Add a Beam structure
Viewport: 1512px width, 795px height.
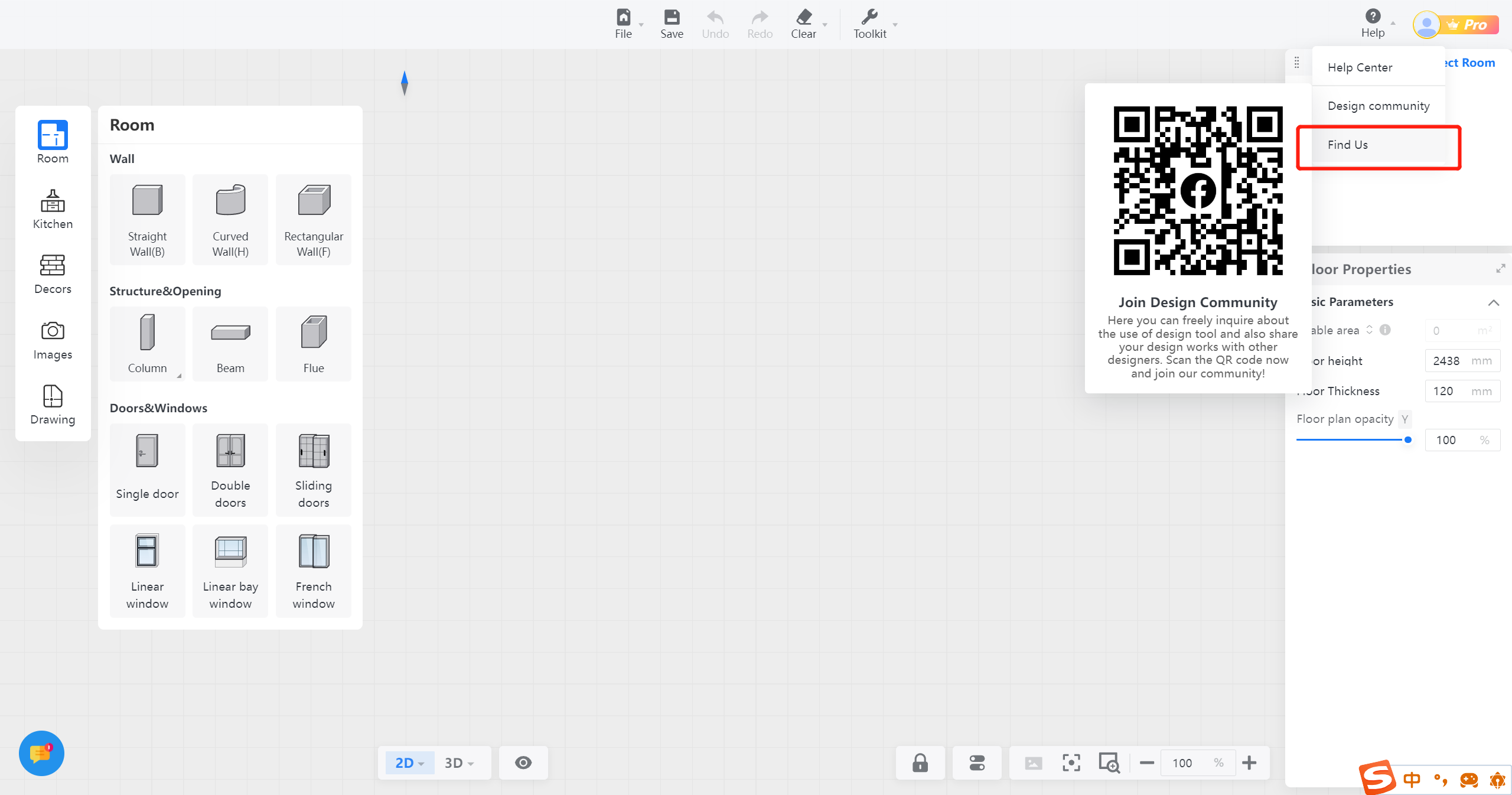coord(230,344)
